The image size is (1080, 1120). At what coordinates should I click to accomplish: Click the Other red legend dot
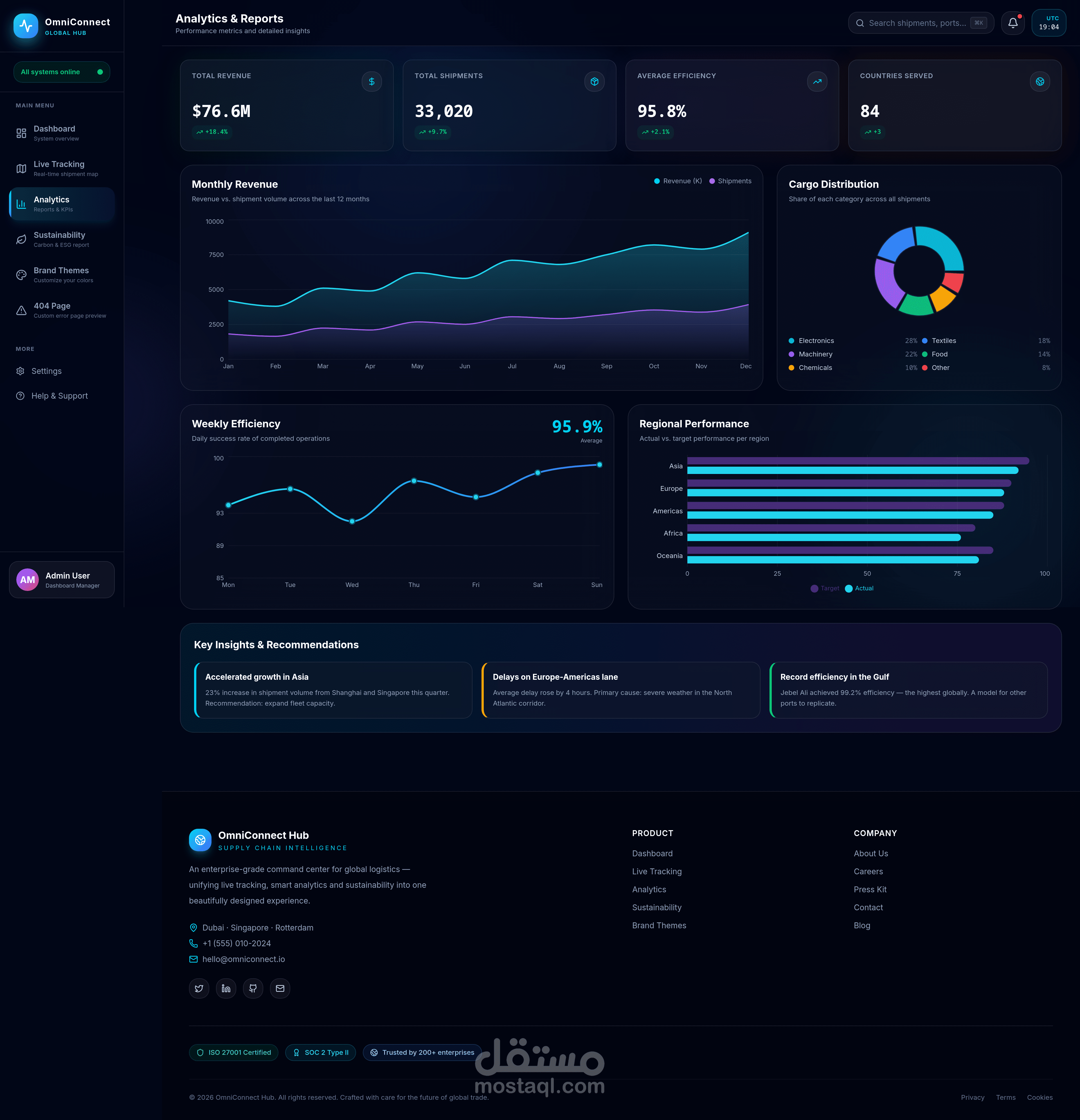point(924,368)
